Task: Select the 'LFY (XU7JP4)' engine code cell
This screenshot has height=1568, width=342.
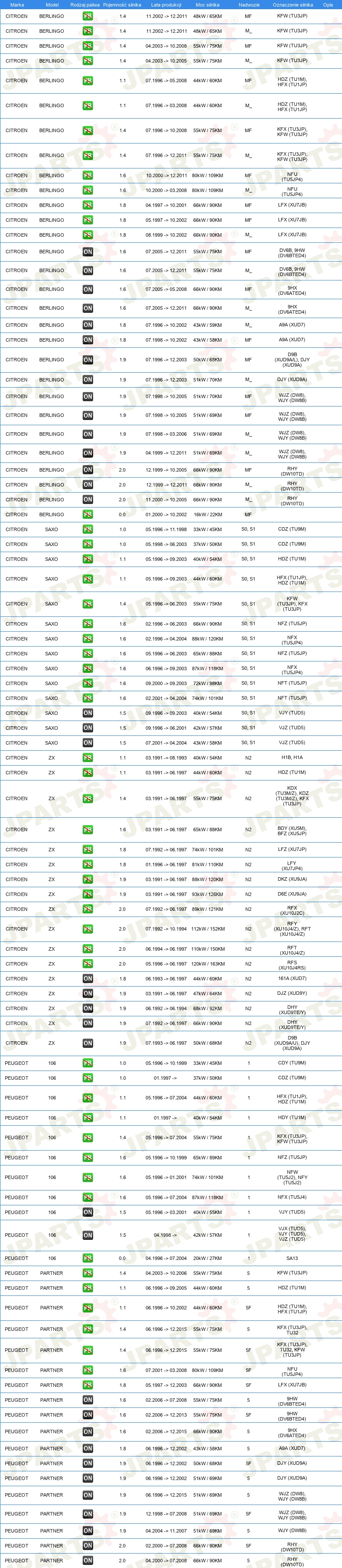Action: click(292, 865)
